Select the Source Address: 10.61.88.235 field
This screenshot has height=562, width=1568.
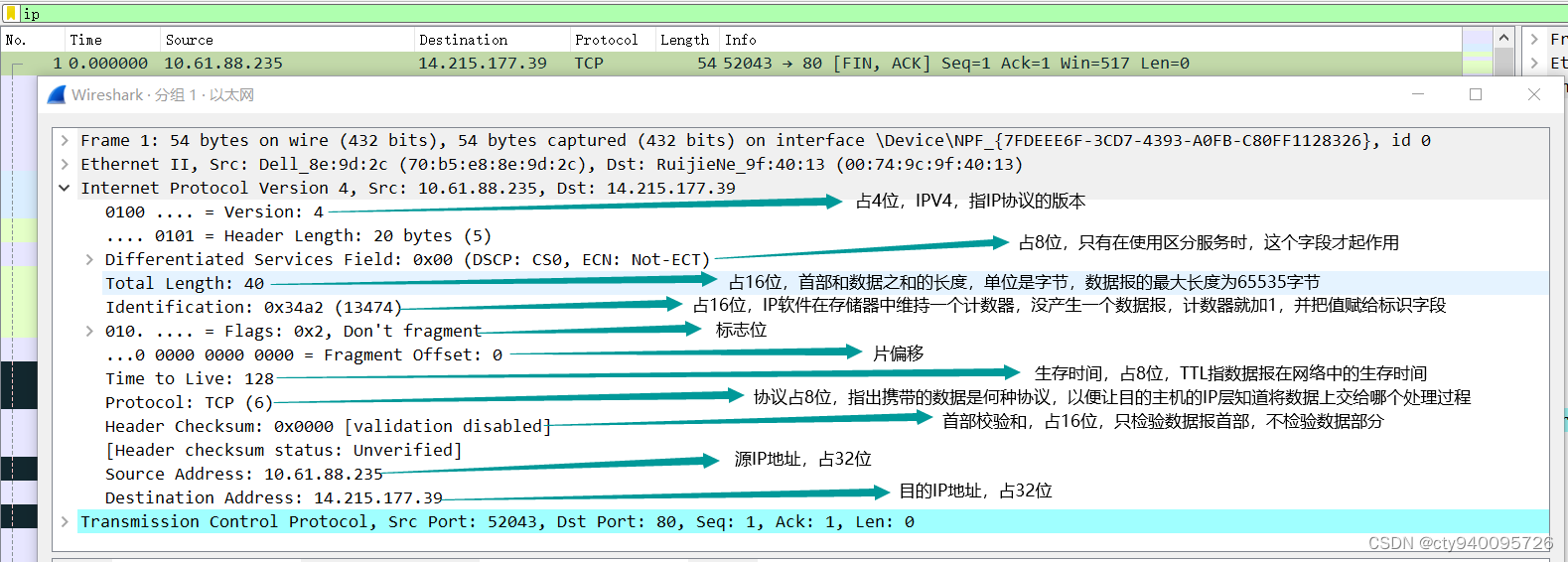point(244,474)
